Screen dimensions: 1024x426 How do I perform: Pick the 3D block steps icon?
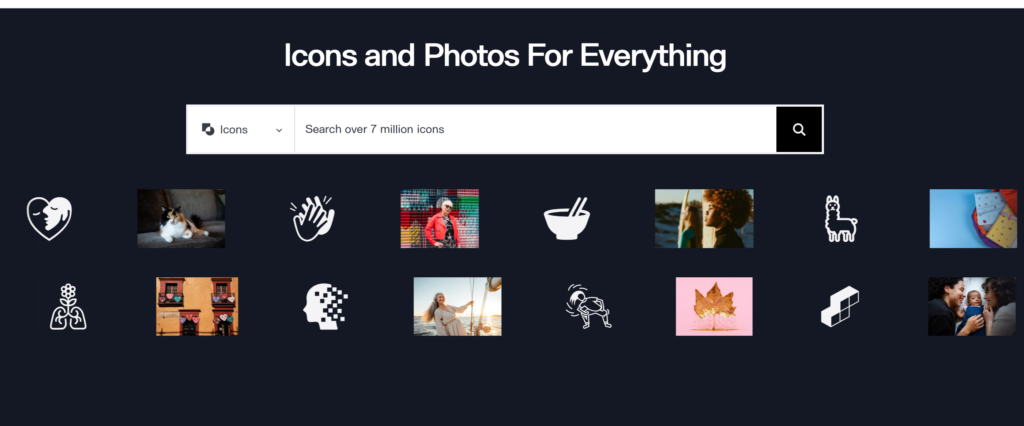[x=840, y=306]
